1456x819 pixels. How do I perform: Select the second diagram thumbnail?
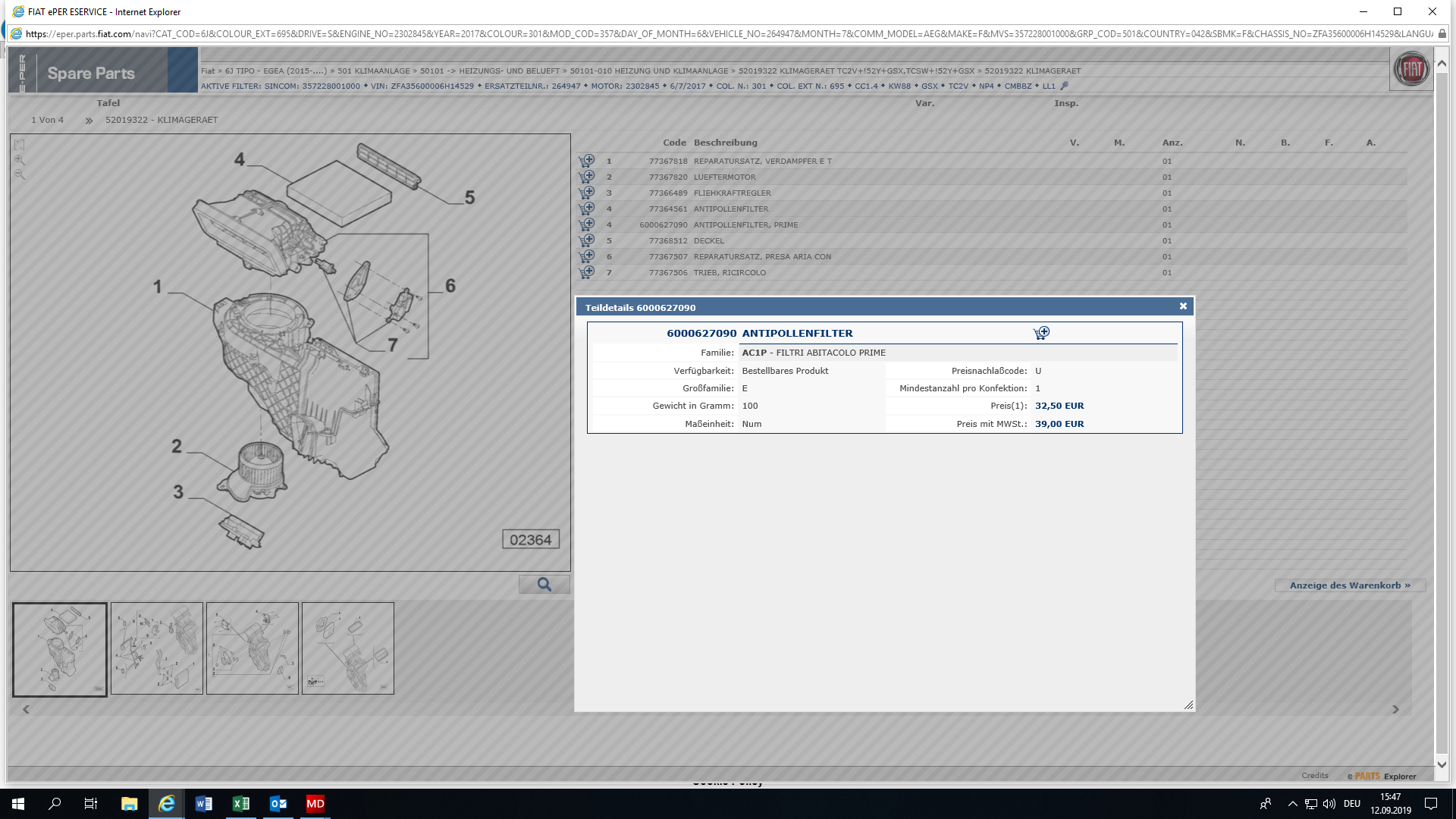[157, 648]
